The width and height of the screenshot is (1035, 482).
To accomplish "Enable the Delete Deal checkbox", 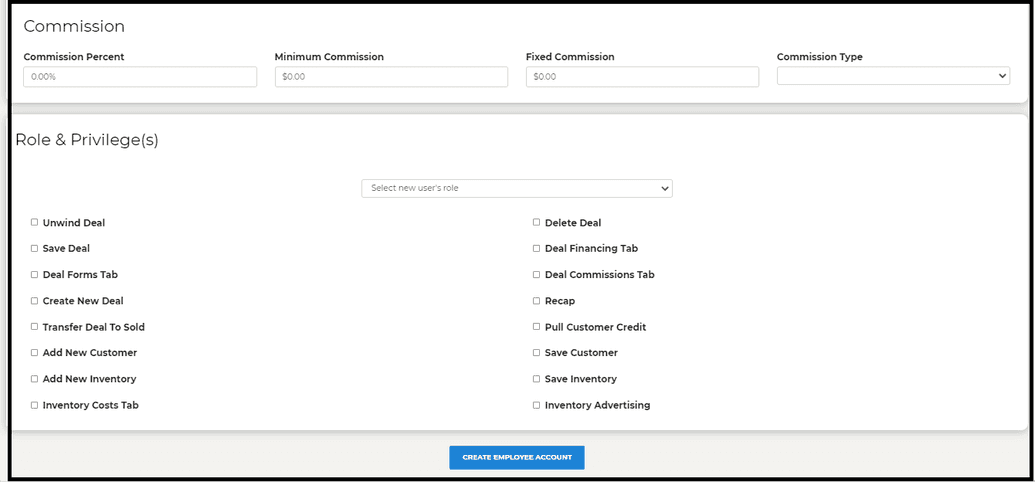I will click(x=537, y=223).
